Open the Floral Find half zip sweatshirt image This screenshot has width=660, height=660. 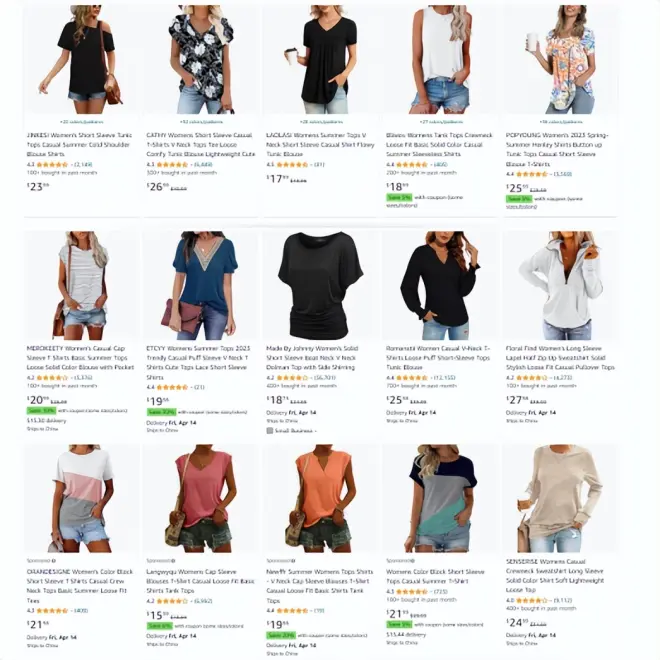pos(560,285)
